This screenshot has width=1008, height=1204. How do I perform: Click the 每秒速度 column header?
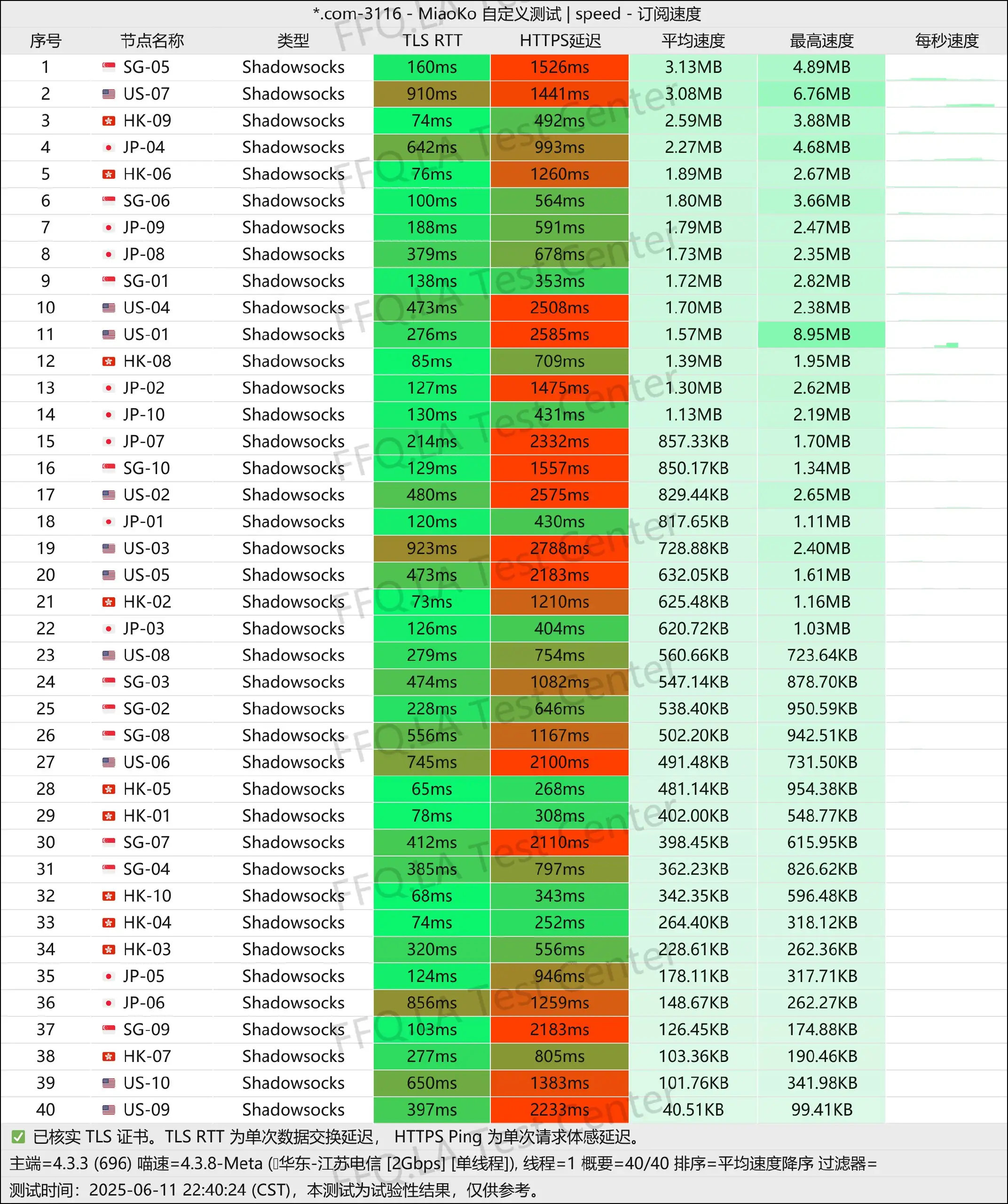(947, 41)
